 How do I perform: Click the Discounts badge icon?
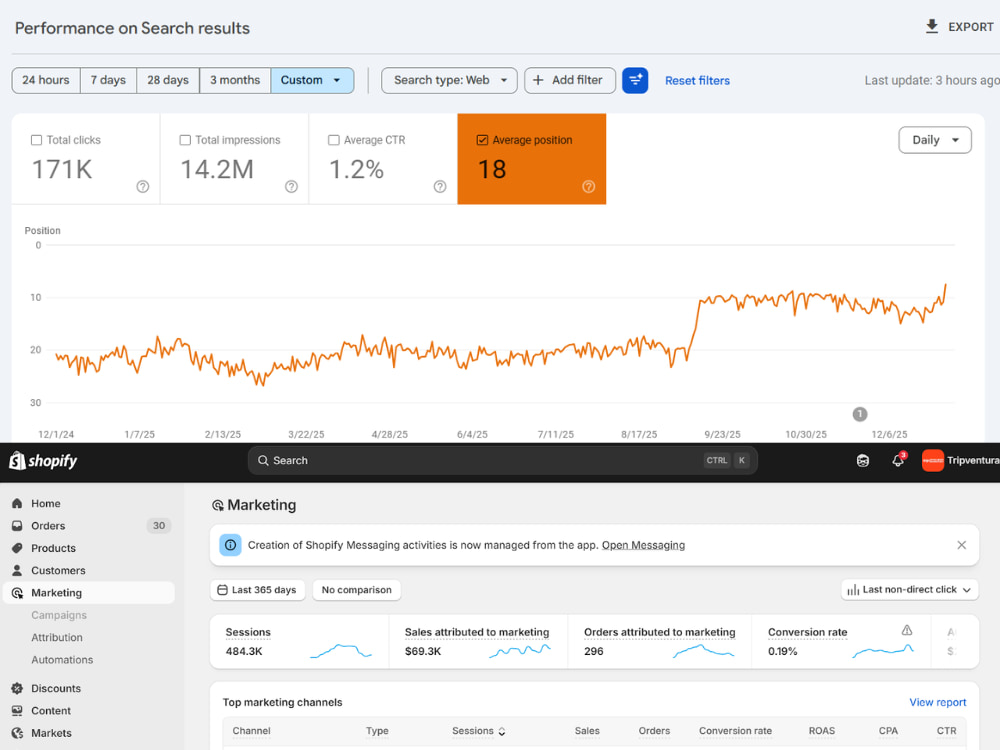[x=17, y=688]
